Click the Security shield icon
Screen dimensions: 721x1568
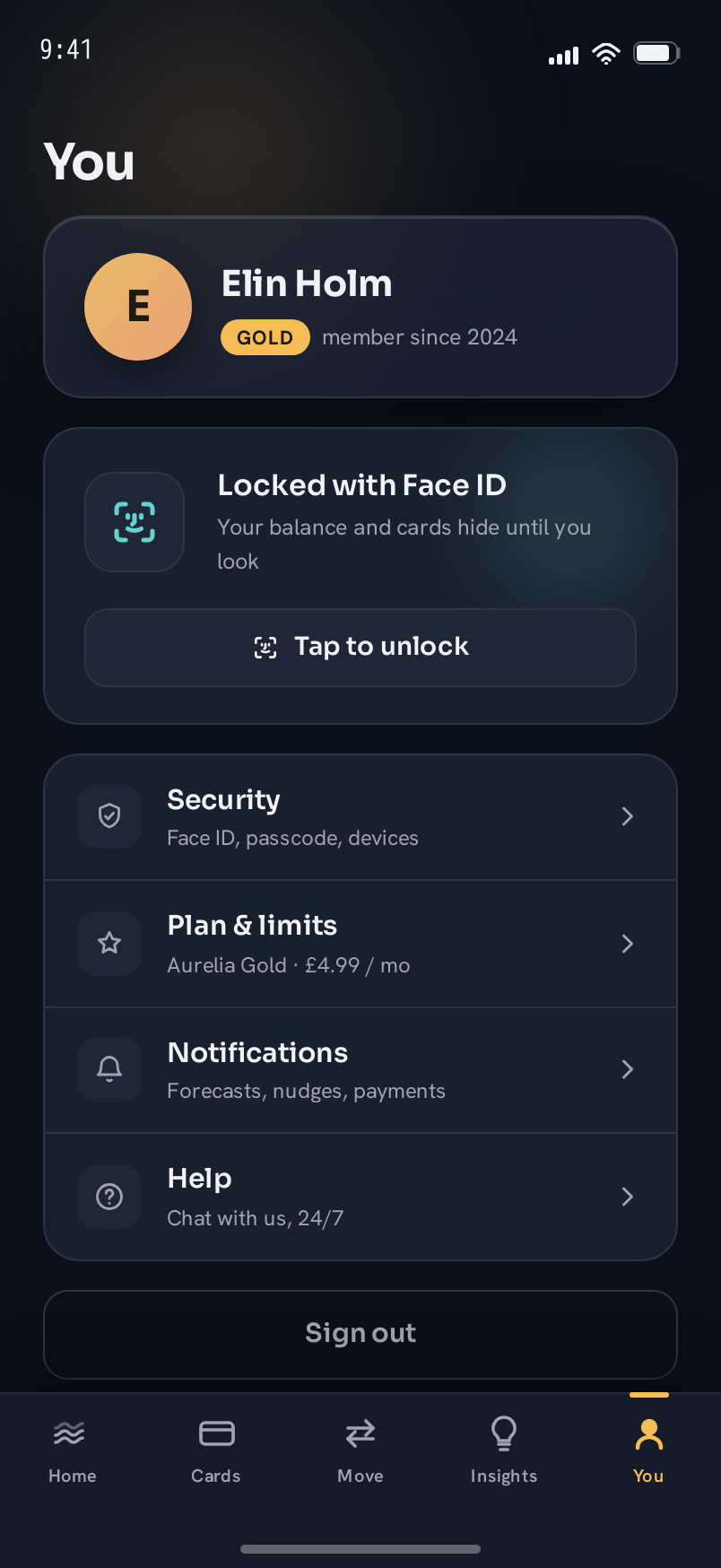pos(109,816)
